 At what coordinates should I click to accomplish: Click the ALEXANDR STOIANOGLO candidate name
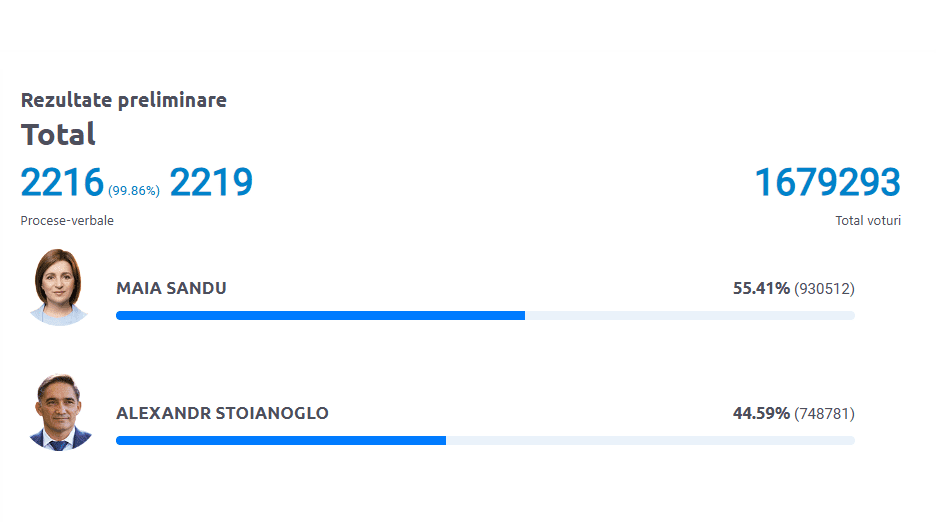pyautogui.click(x=222, y=413)
